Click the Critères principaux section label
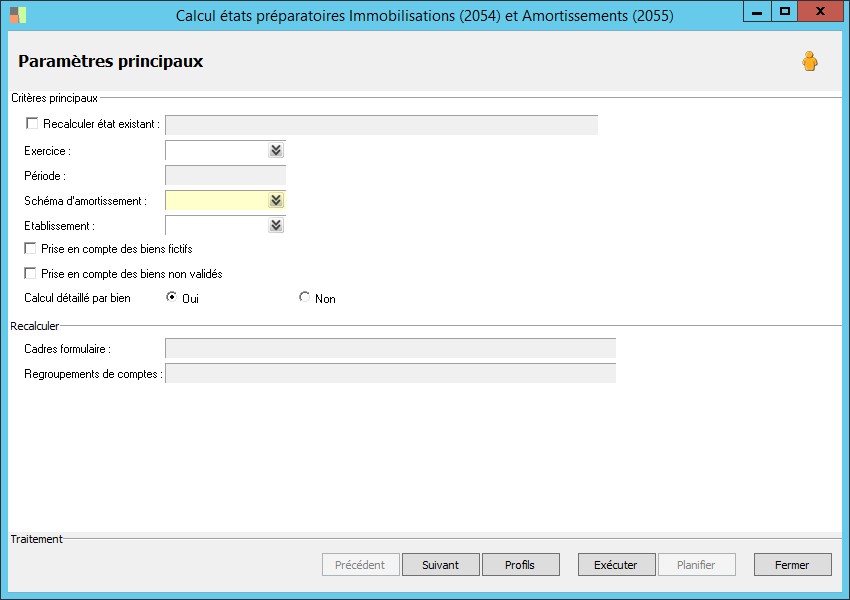The image size is (850, 600). pyautogui.click(x=54, y=98)
